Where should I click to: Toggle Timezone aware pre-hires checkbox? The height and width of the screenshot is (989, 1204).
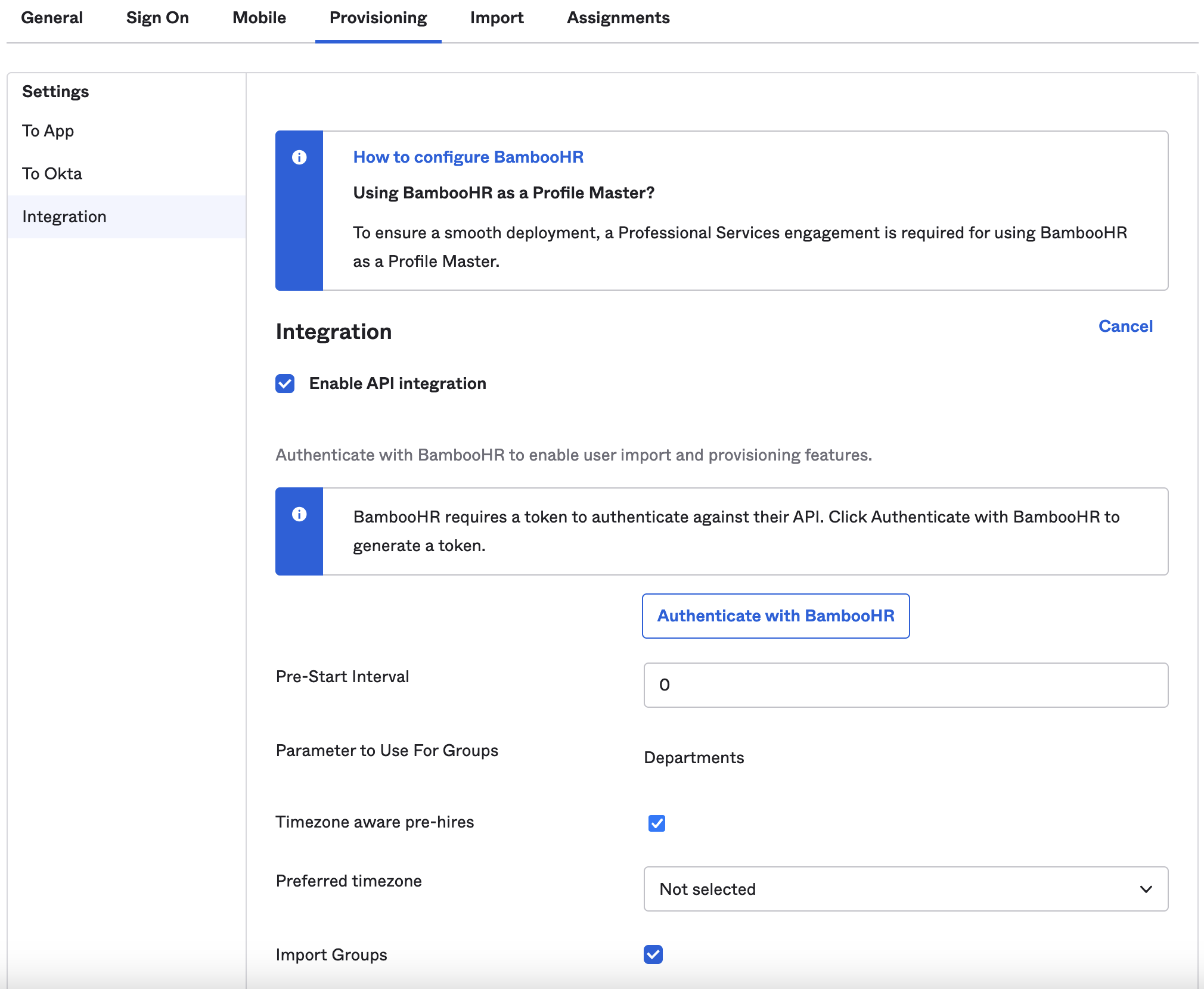click(x=656, y=823)
